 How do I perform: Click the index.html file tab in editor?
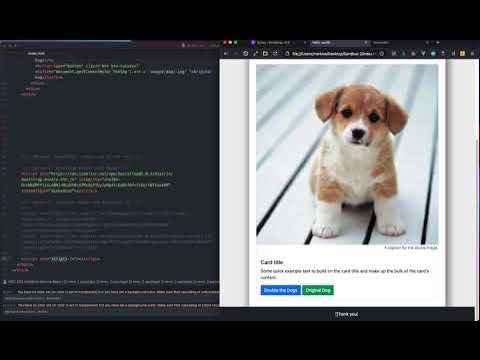[x=36, y=53]
